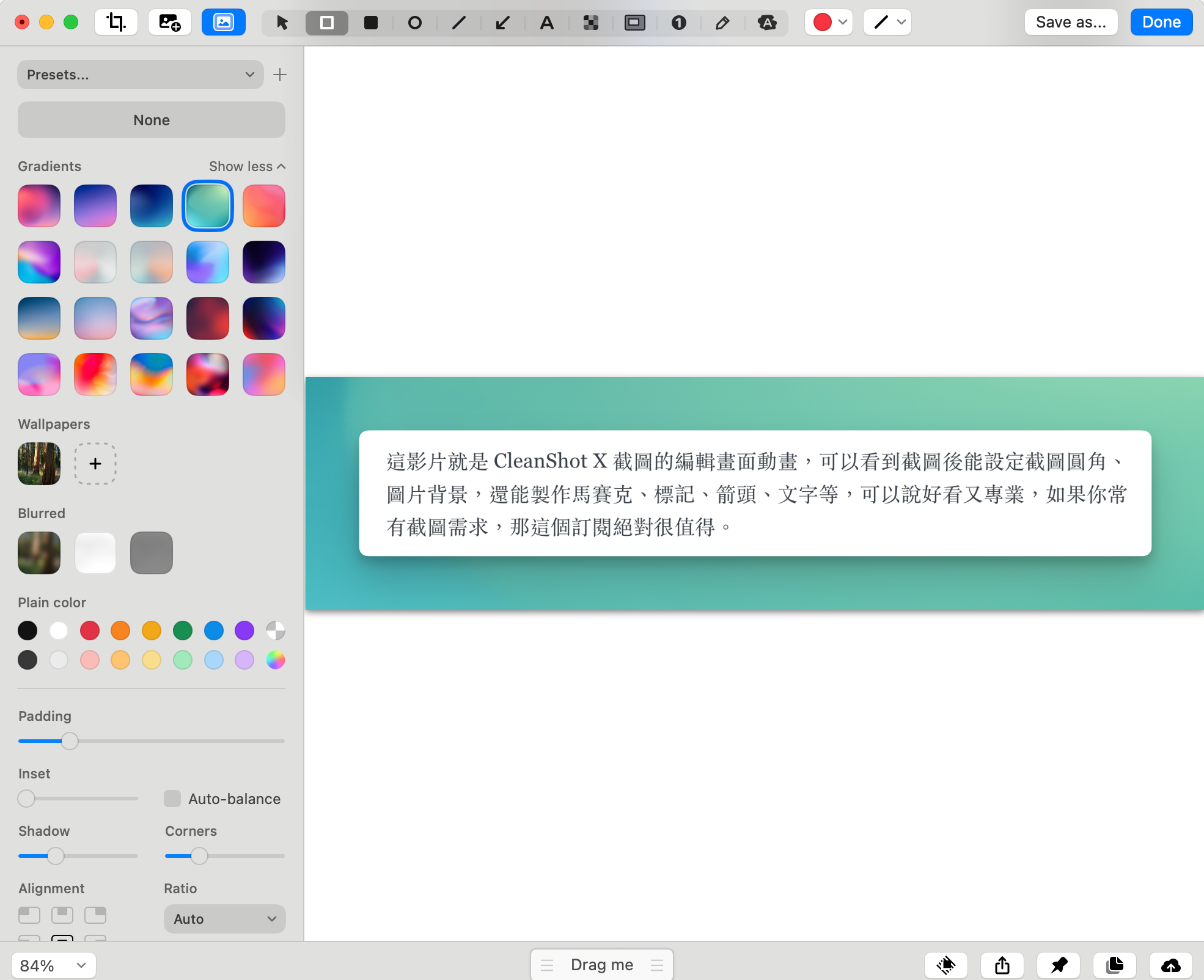
Task: Open the line style dropdown
Action: (x=887, y=23)
